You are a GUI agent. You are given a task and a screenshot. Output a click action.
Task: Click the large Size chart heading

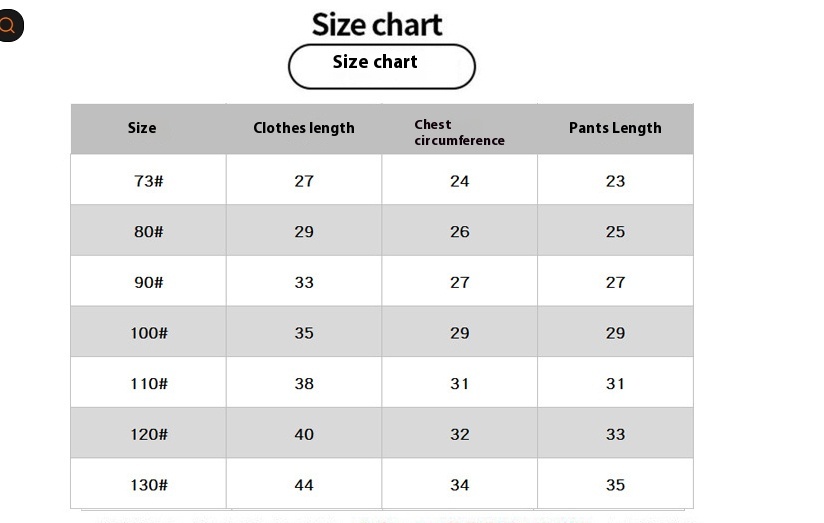pos(376,24)
